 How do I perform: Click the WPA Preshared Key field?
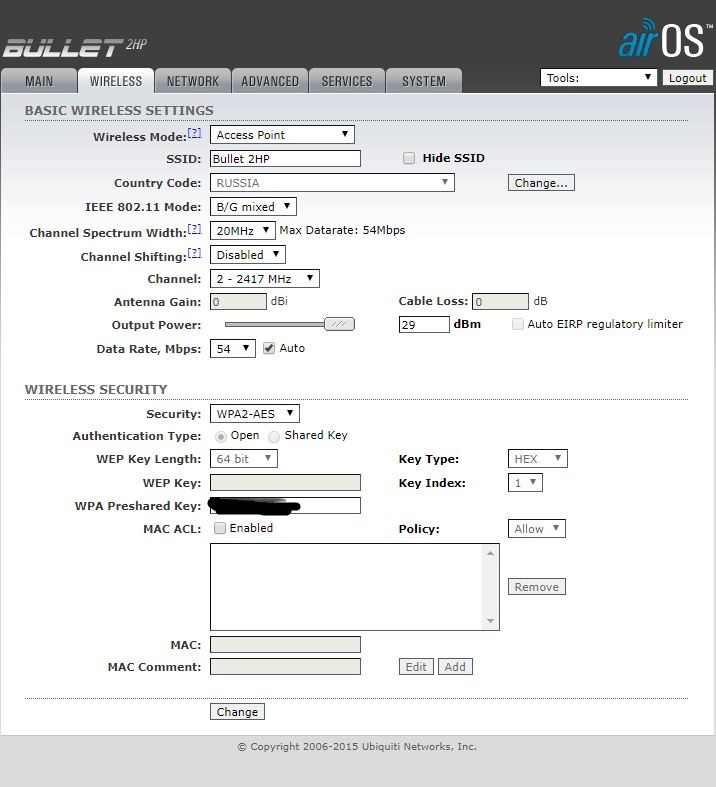coord(285,505)
